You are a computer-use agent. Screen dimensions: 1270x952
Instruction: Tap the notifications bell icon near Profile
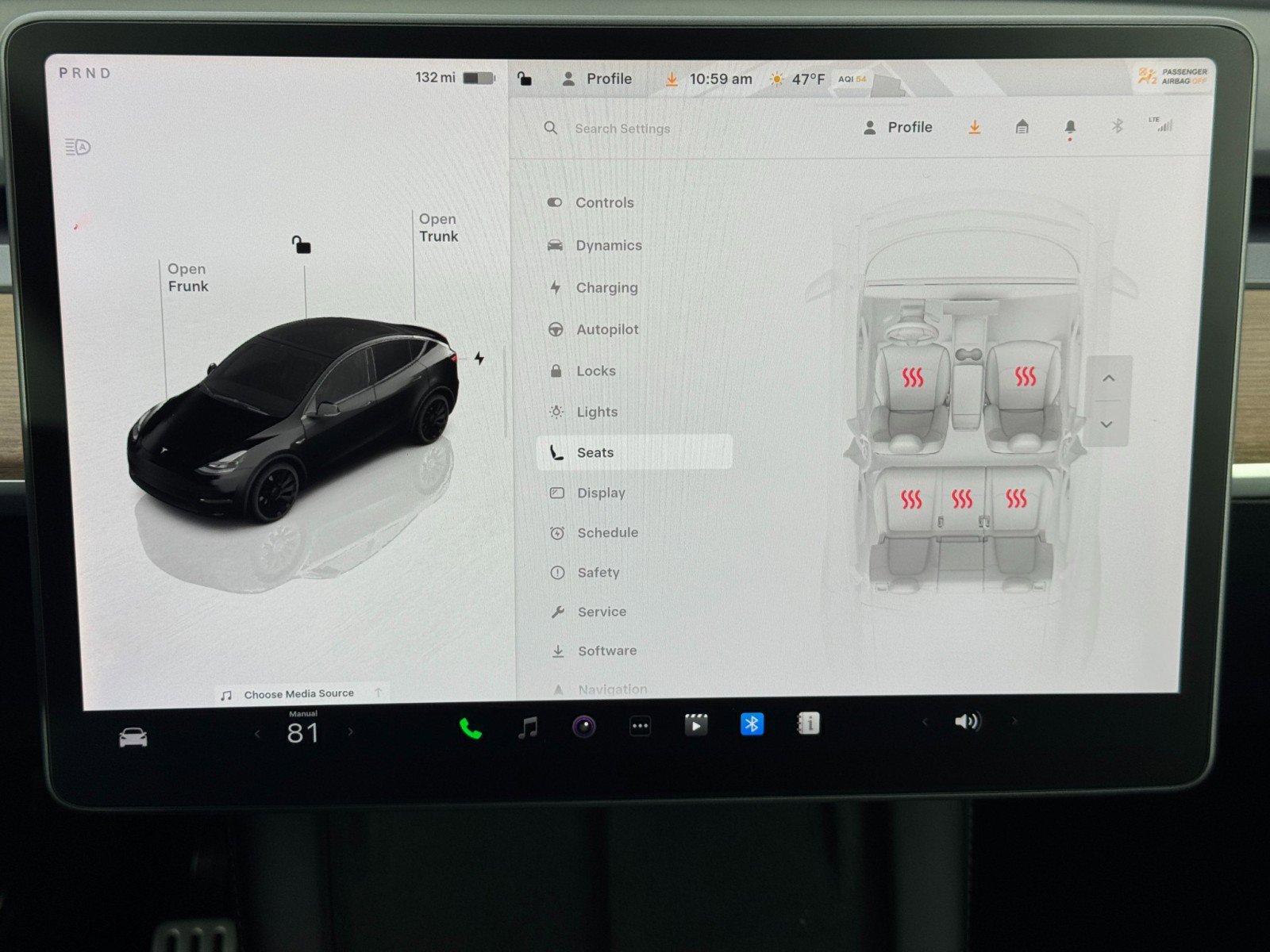[x=1071, y=127]
